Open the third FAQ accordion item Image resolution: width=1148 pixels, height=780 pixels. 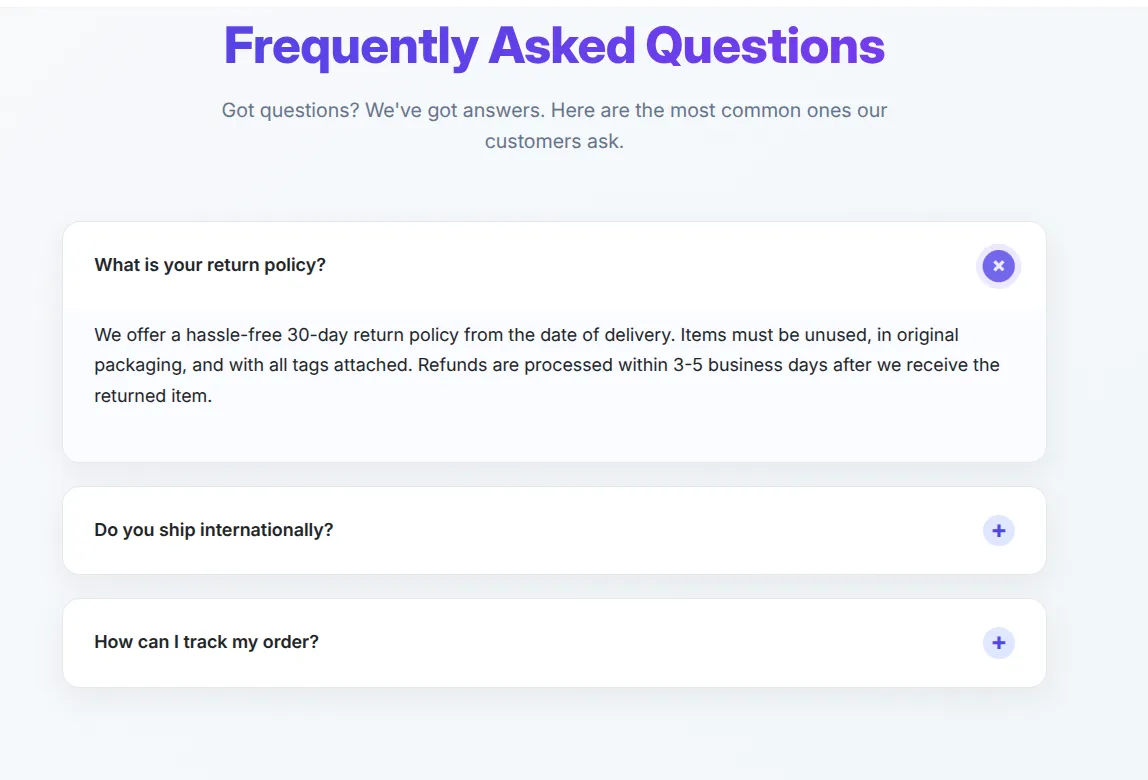[x=554, y=643]
